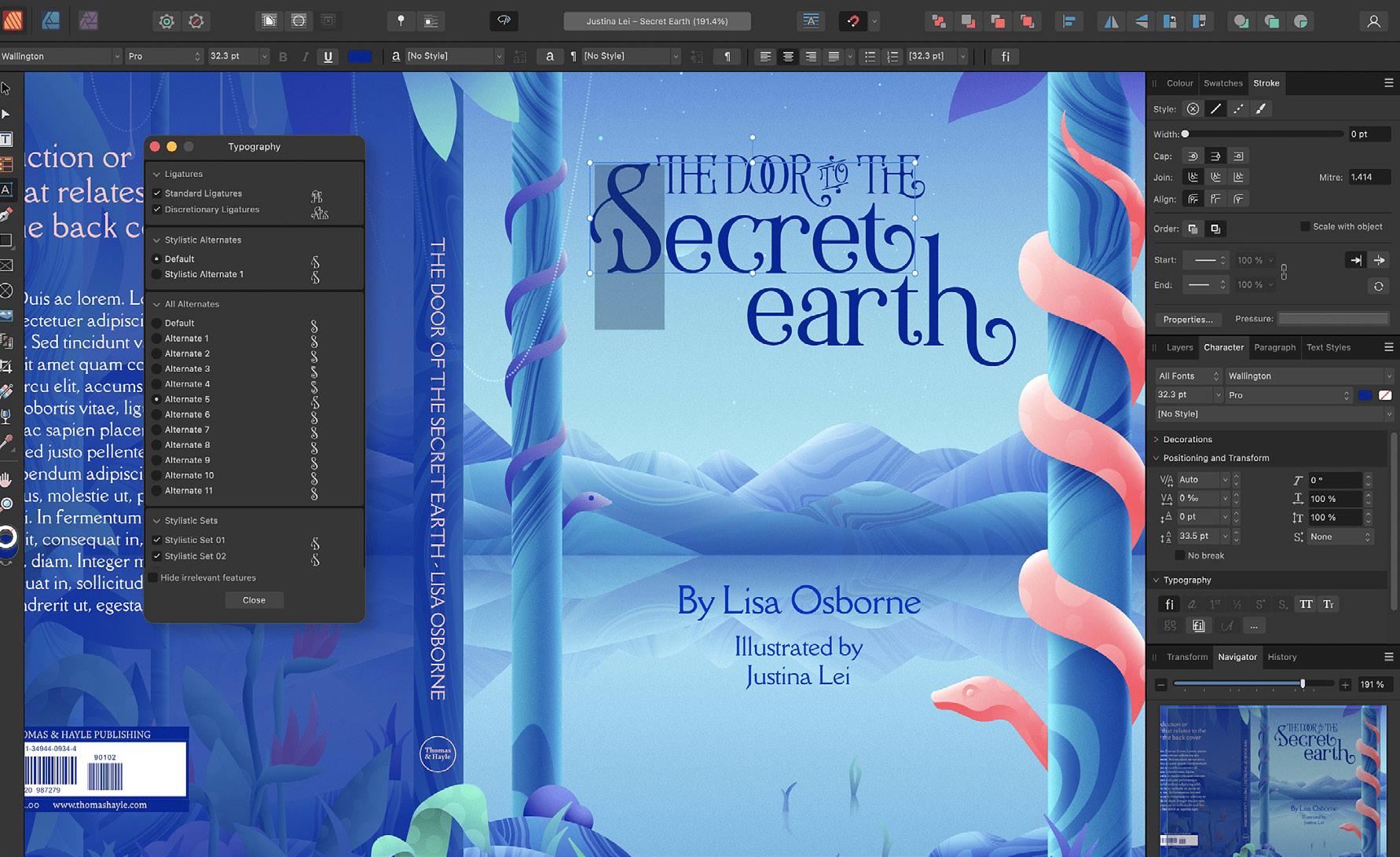Toggle bulleted list formatting
1400x857 pixels.
(x=870, y=57)
